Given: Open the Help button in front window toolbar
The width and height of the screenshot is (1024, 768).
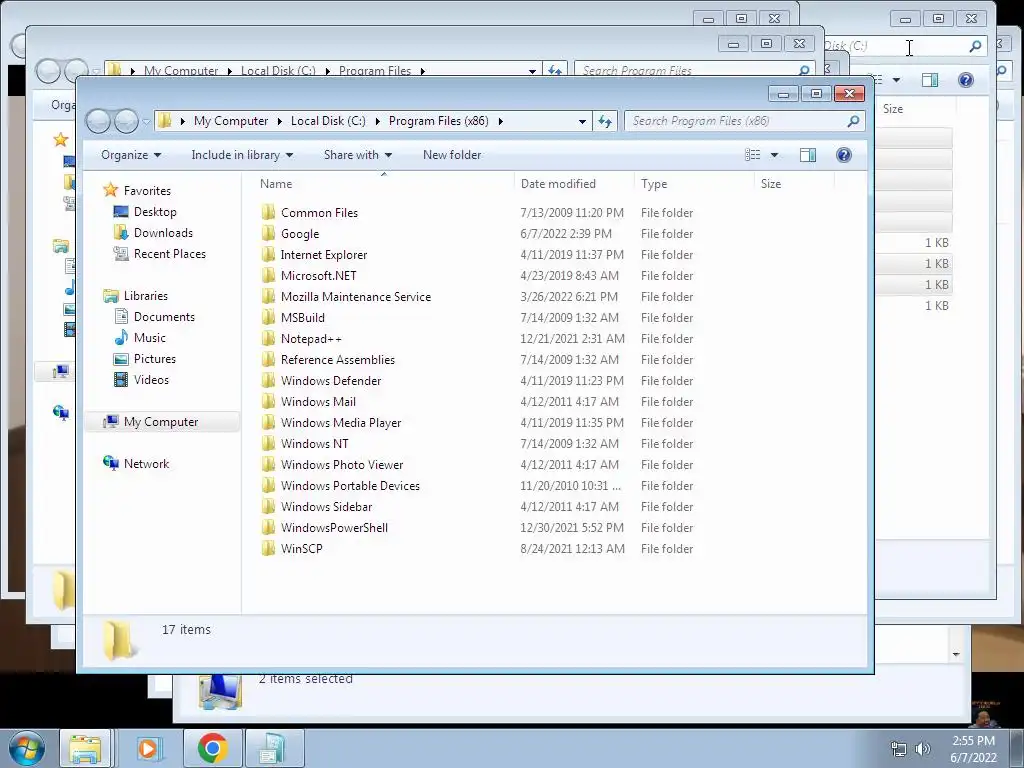Looking at the screenshot, I should click(844, 155).
